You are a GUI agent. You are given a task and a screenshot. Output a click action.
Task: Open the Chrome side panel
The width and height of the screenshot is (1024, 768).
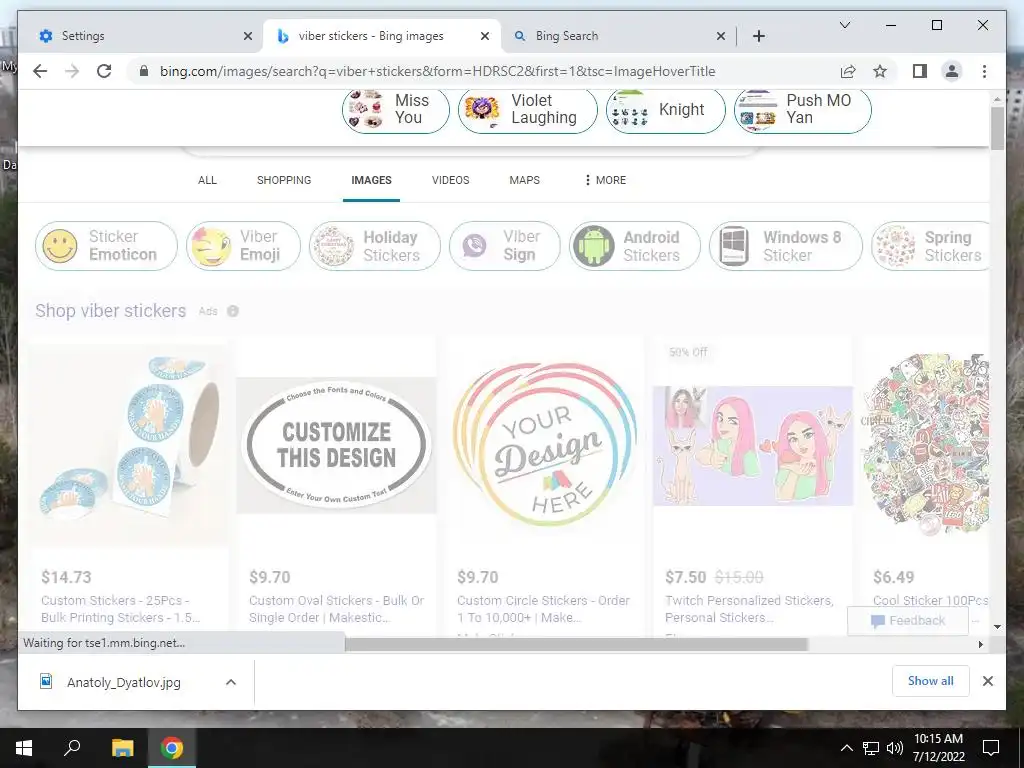click(920, 71)
